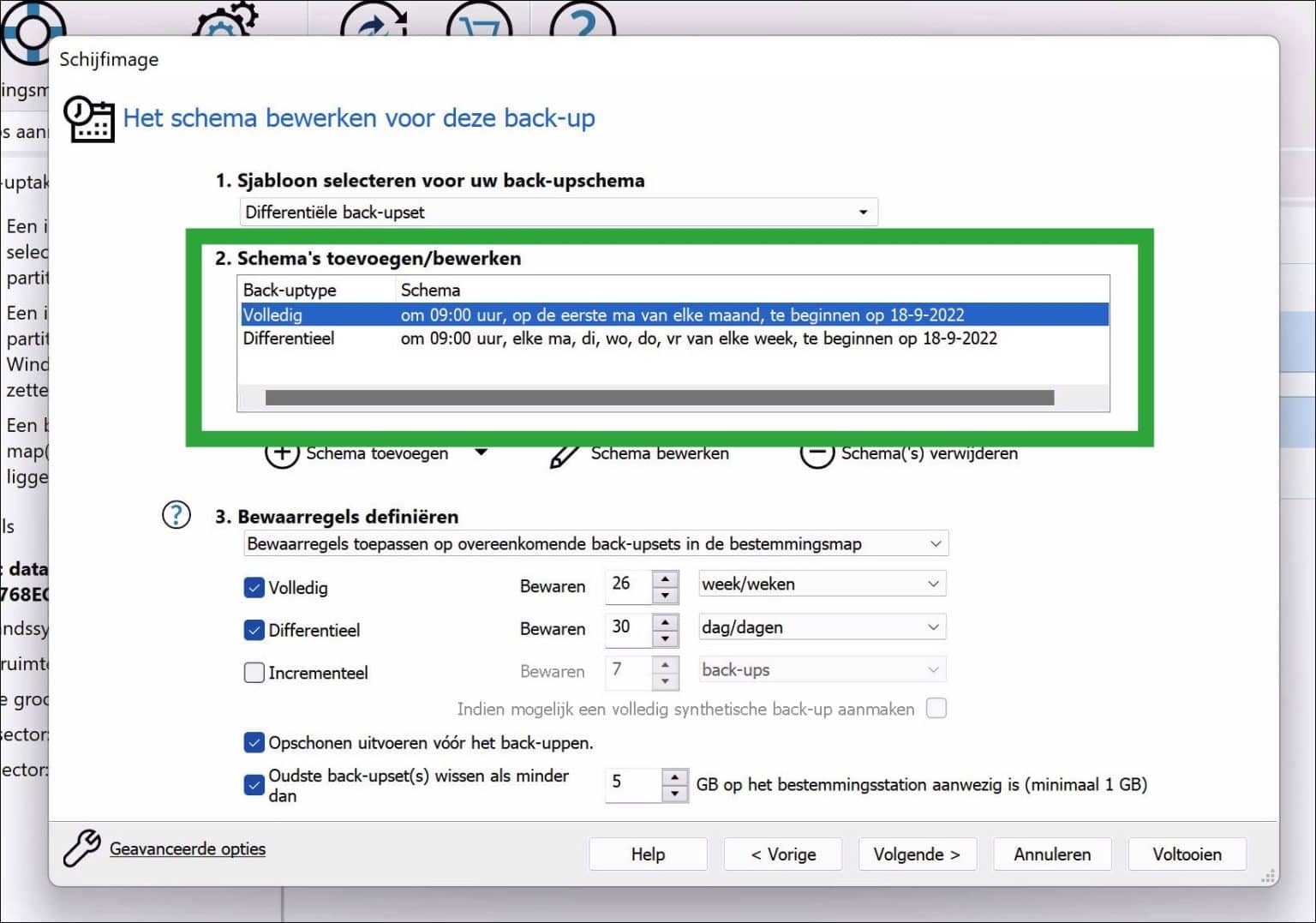The image size is (1316, 923).
Task: Expand the Schema toevoegen dropdown arrow
Action: click(482, 453)
